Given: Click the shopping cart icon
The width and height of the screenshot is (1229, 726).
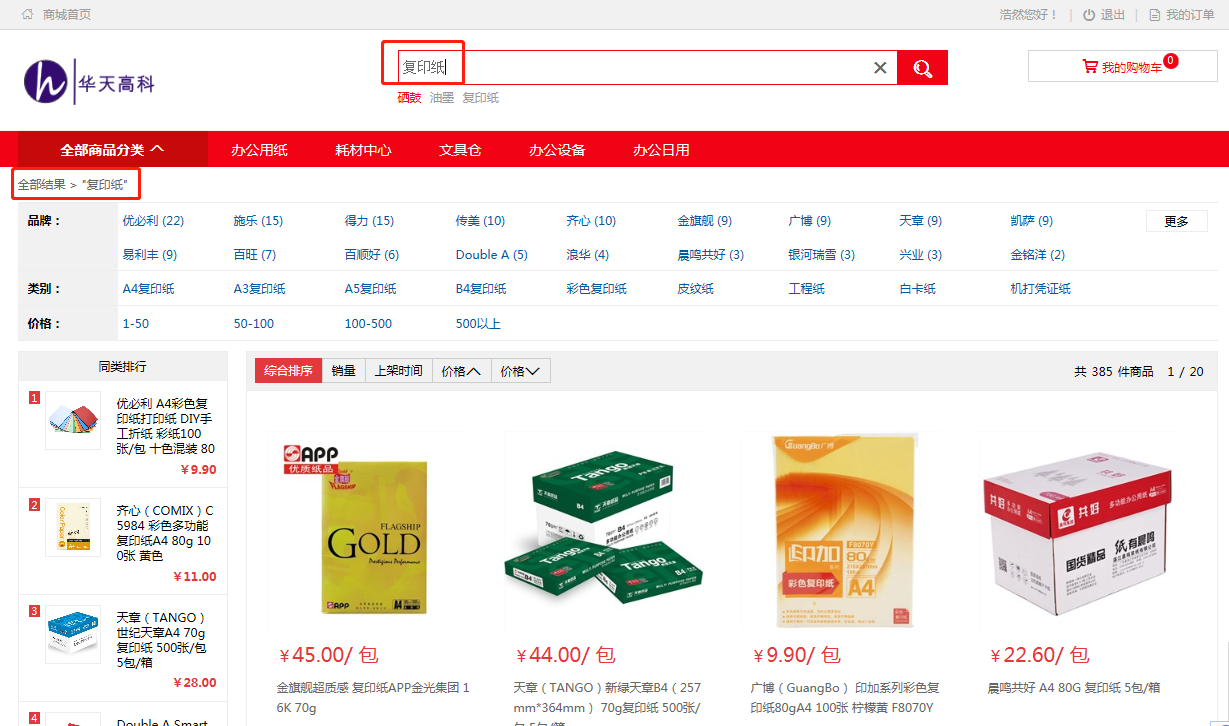Looking at the screenshot, I should point(1090,67).
